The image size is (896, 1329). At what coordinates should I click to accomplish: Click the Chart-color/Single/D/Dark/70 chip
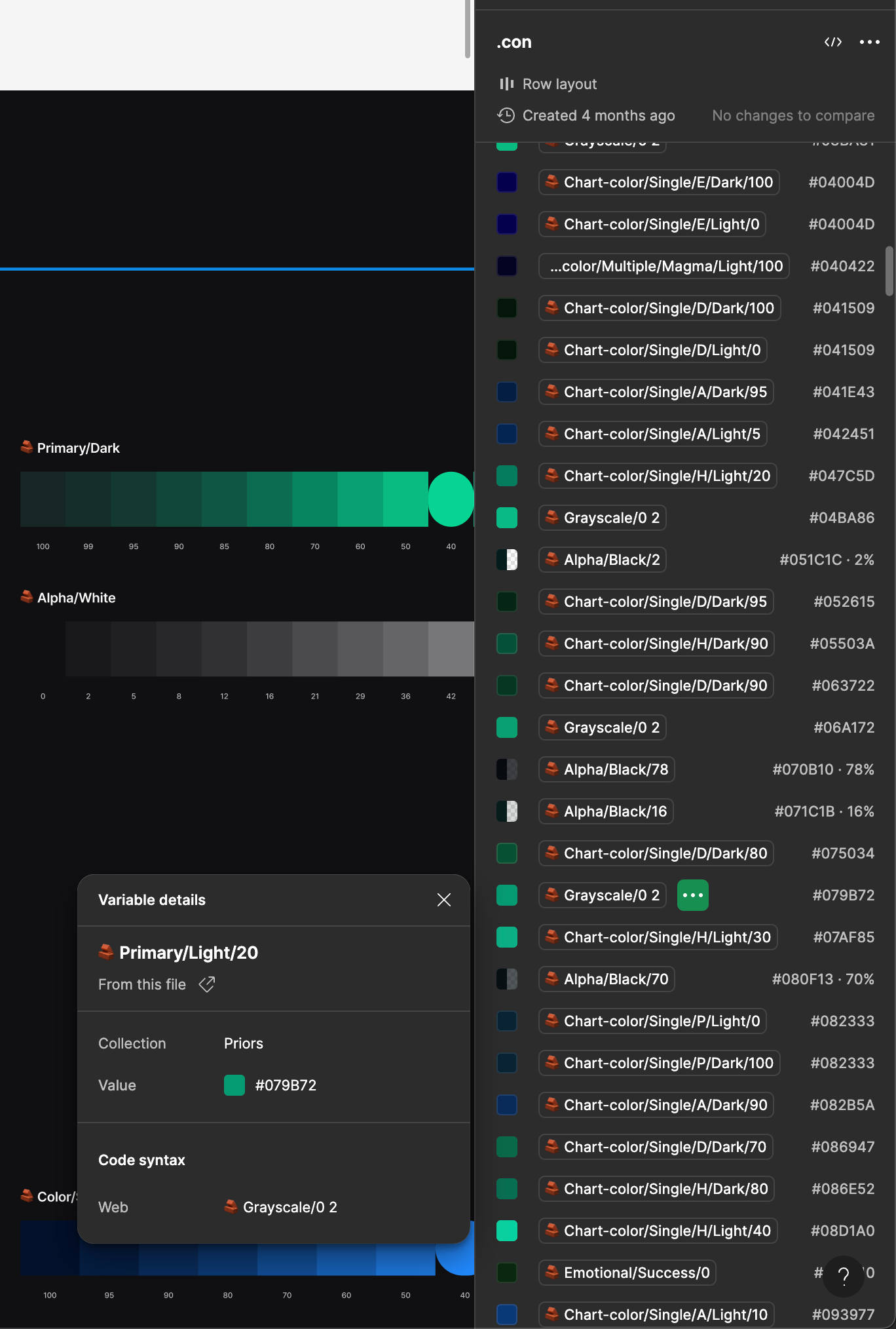(656, 1147)
